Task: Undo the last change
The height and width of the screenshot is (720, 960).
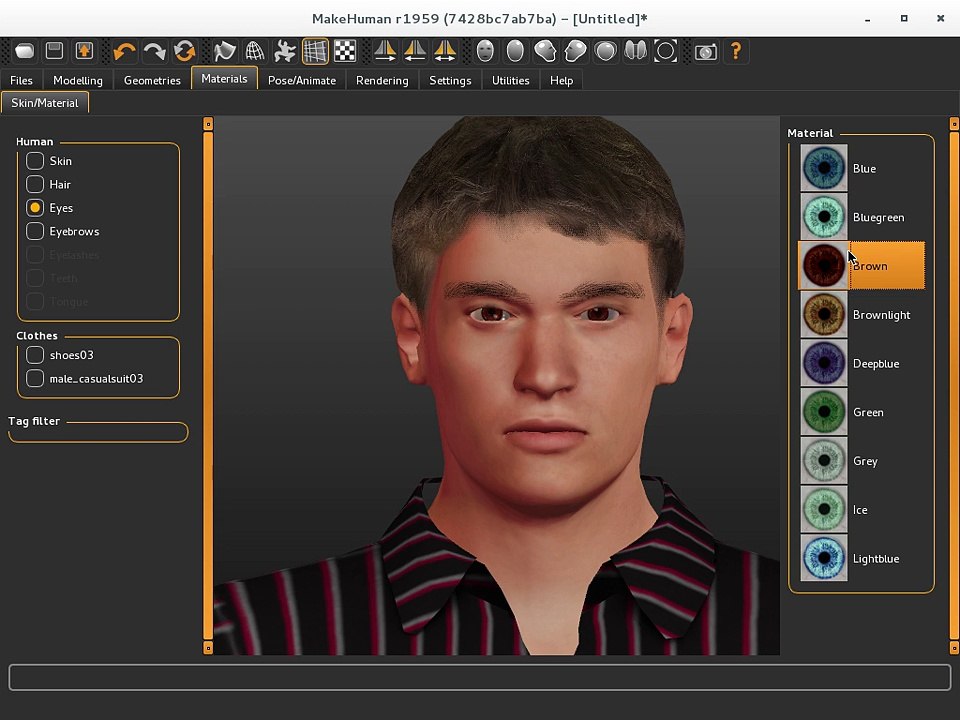Action: [x=124, y=51]
